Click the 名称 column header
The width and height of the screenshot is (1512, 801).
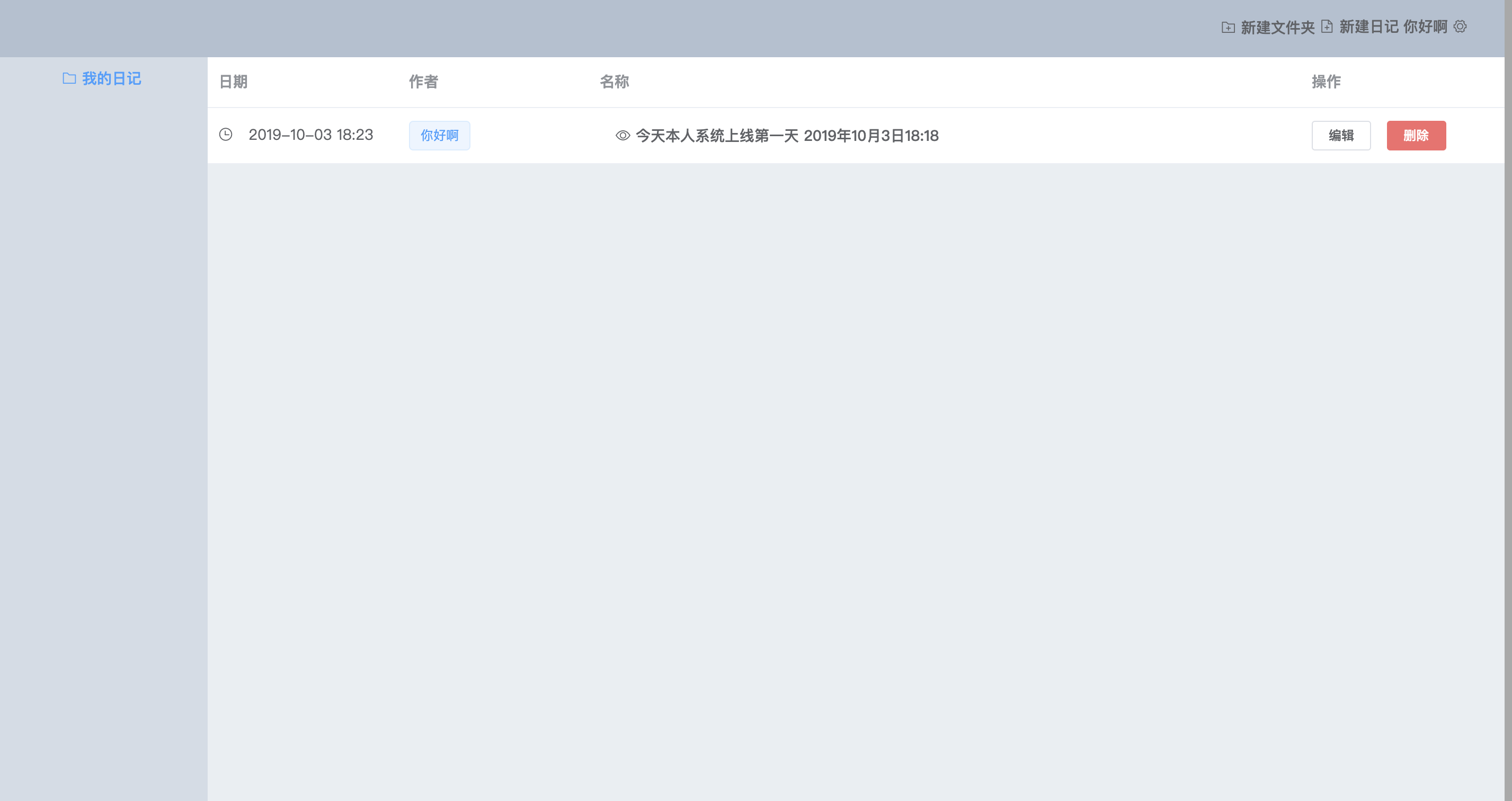coord(614,82)
